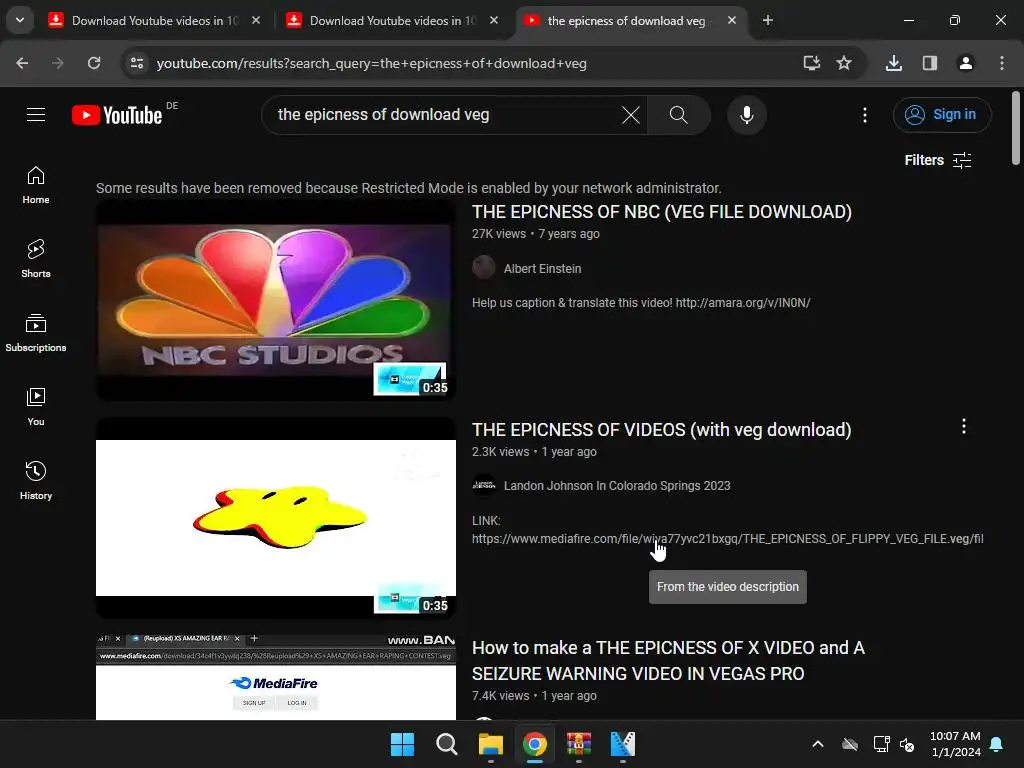Click the page vertical scrollbar
Image resolution: width=1024 pixels, height=768 pixels.
1016,127
